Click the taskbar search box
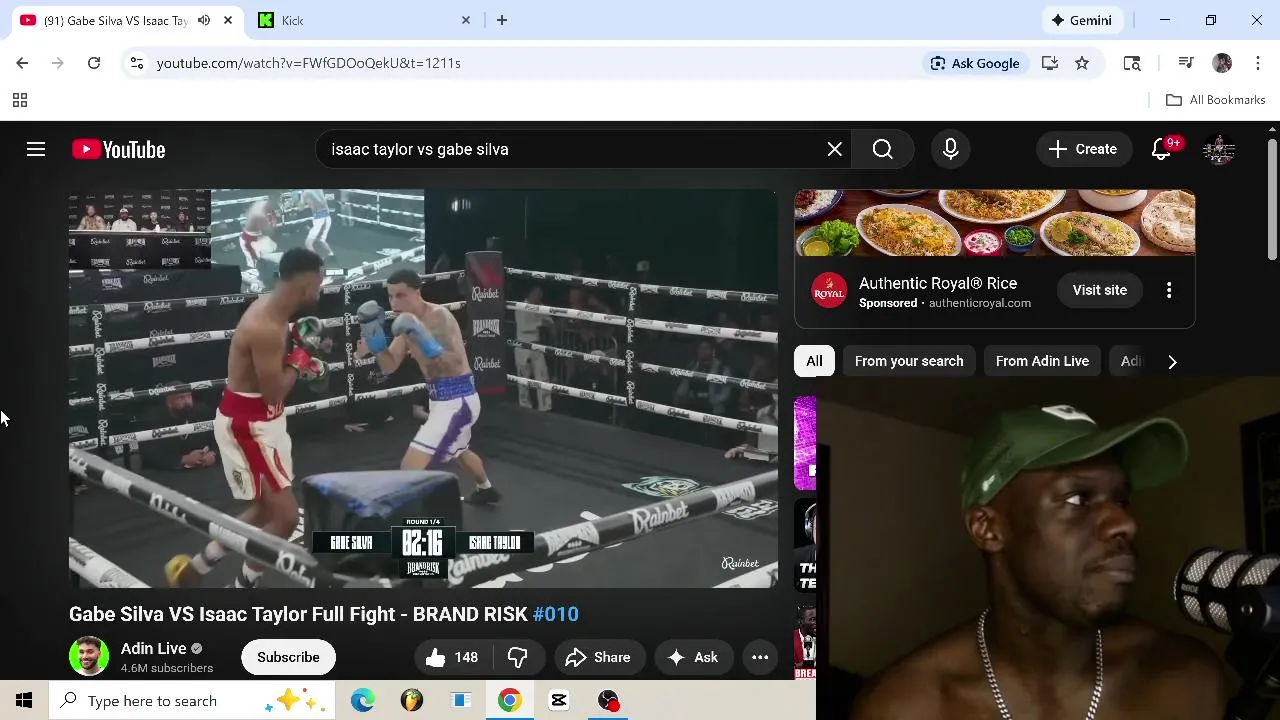This screenshot has height=720, width=1280. tap(192, 701)
